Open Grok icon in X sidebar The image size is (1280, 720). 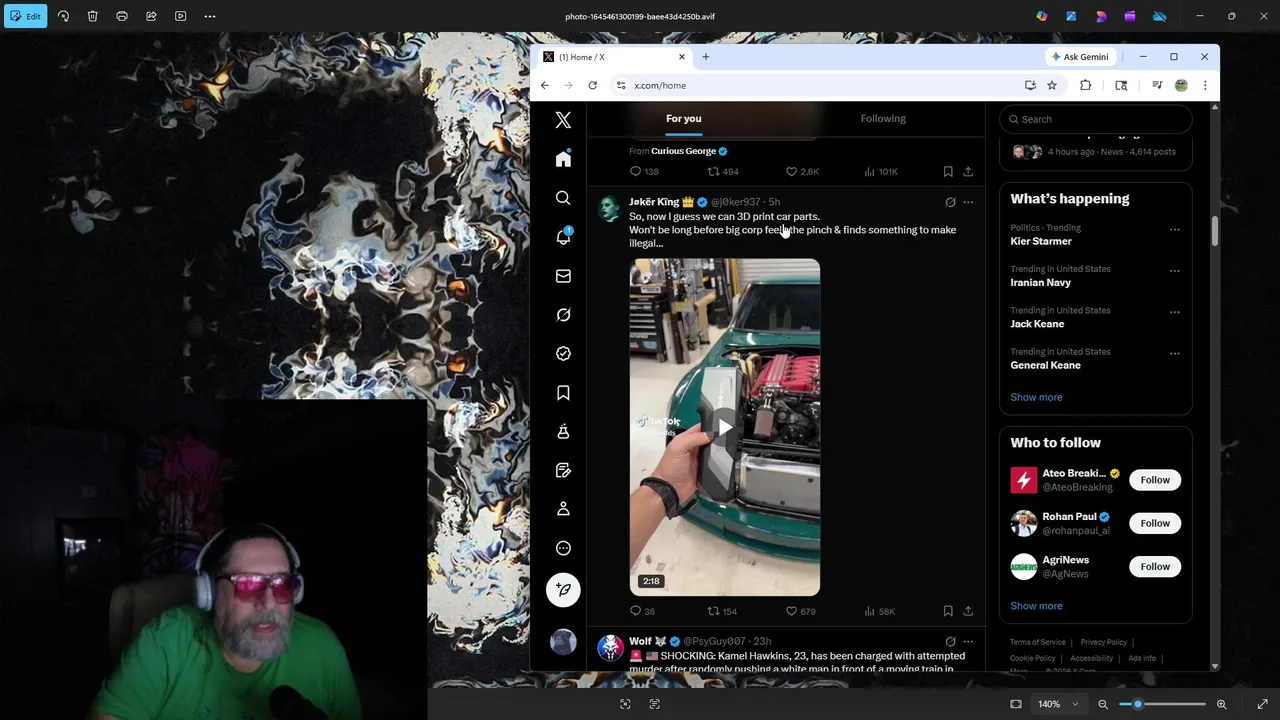(563, 315)
